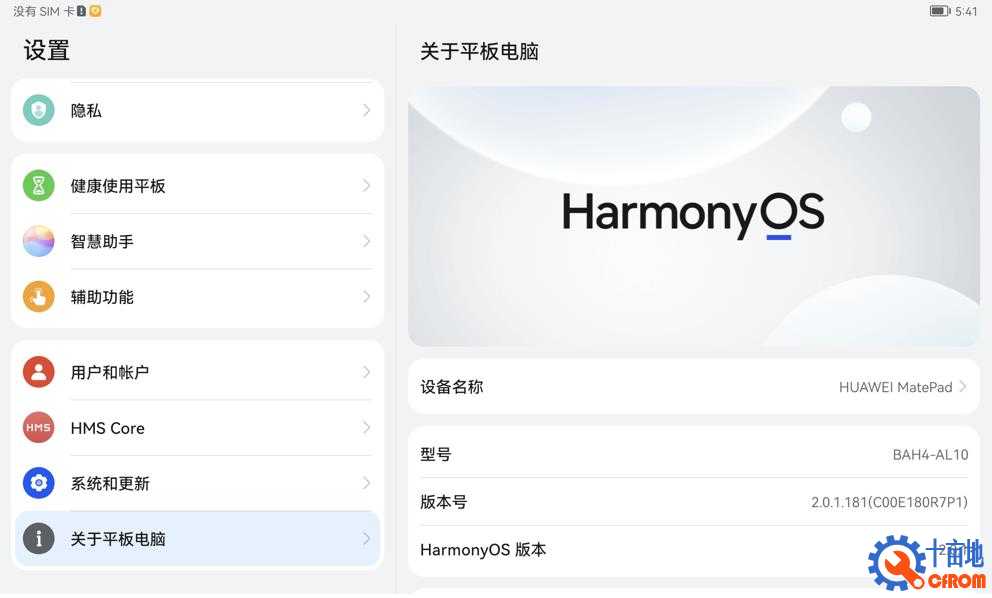The height and width of the screenshot is (598, 992).
Task: Expand the 隐私 row chevron
Action: (x=367, y=111)
